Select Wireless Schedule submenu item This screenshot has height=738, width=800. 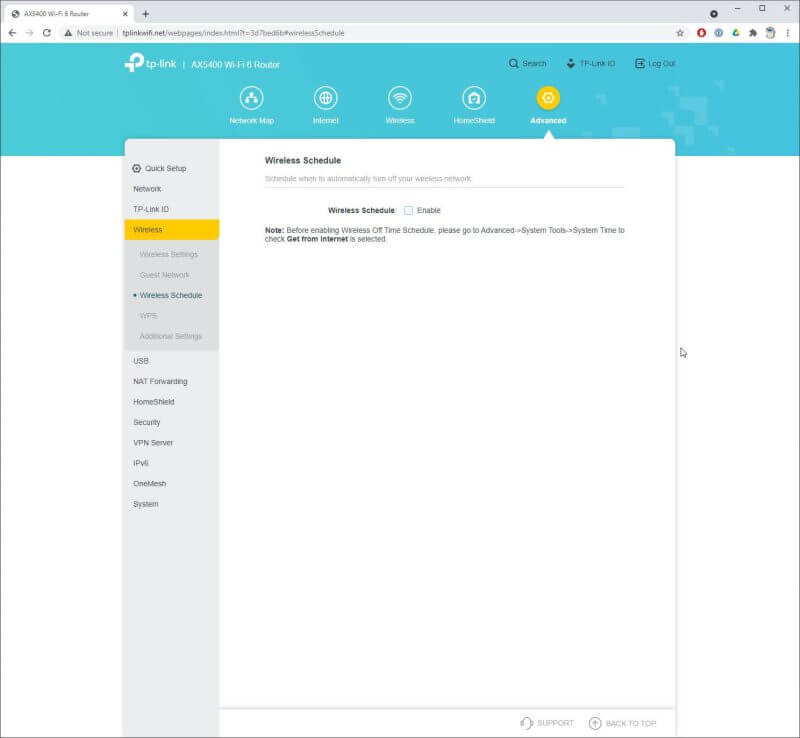170,295
